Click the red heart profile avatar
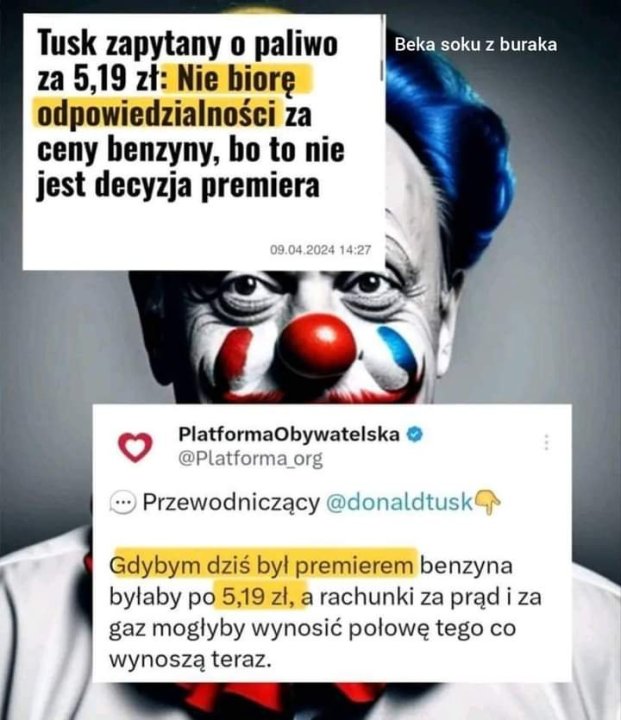 coord(135,447)
